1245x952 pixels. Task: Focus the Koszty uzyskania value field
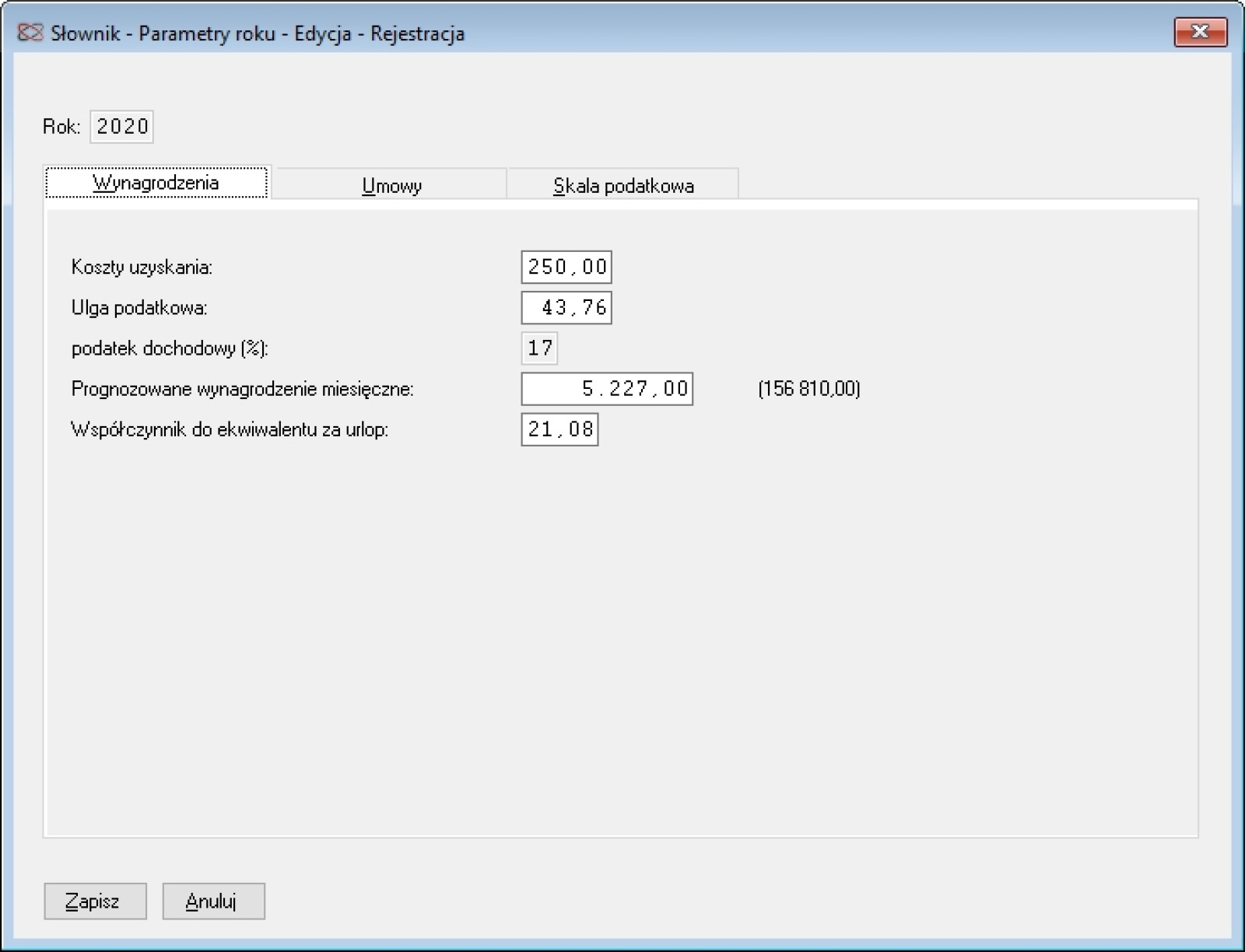coord(566,267)
